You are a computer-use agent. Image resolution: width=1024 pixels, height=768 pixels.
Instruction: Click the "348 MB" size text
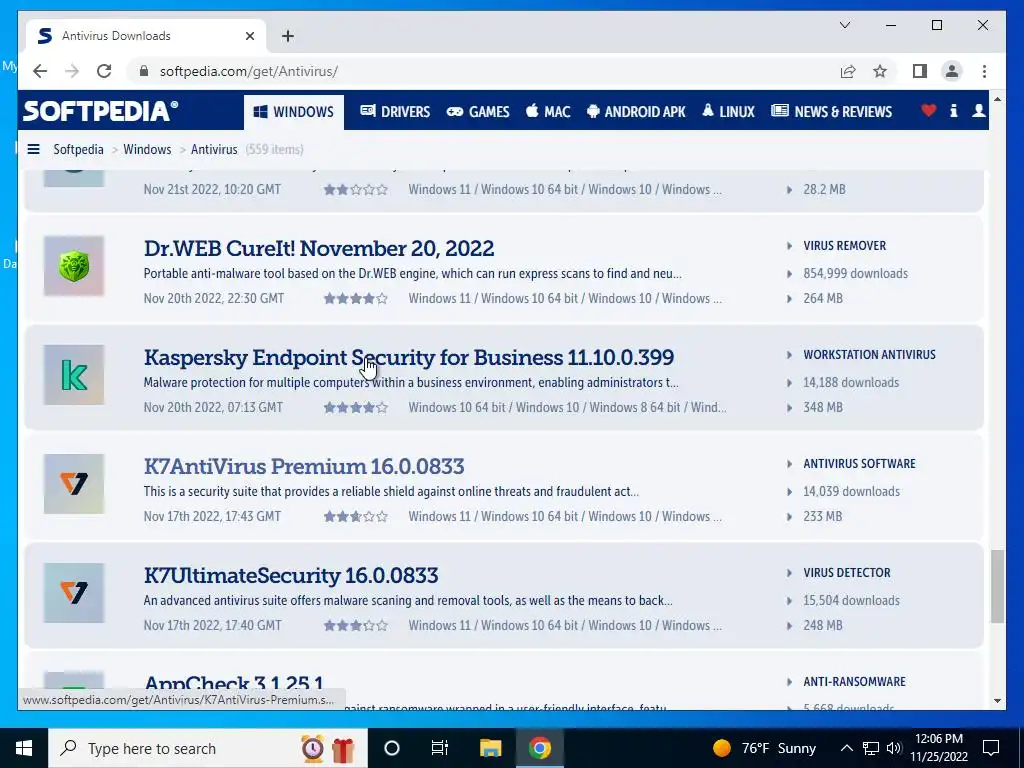pos(823,408)
